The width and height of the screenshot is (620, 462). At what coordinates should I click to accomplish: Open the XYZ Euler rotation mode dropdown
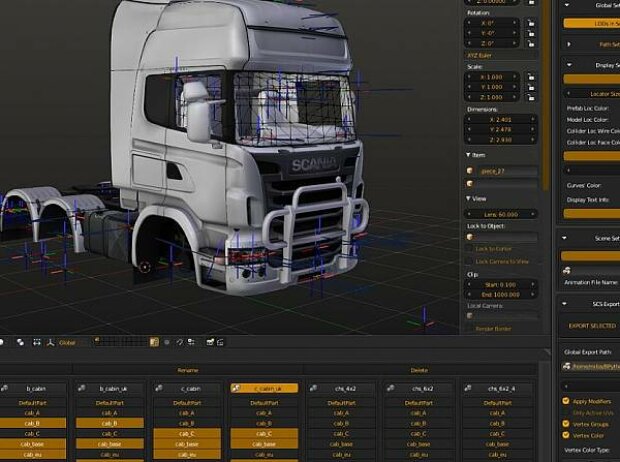point(501,55)
